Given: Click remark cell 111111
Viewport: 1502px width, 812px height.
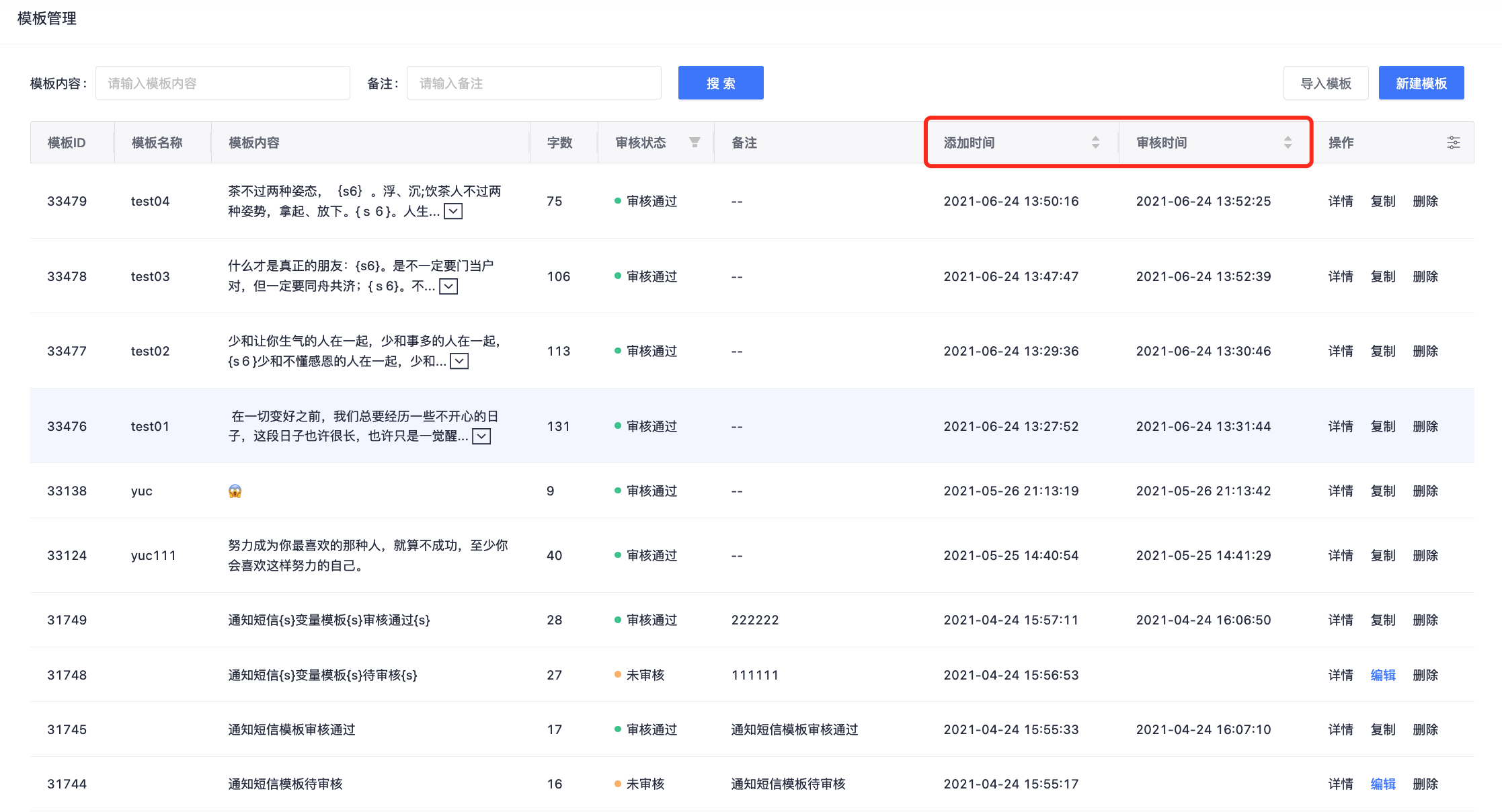Looking at the screenshot, I should pyautogui.click(x=755, y=675).
